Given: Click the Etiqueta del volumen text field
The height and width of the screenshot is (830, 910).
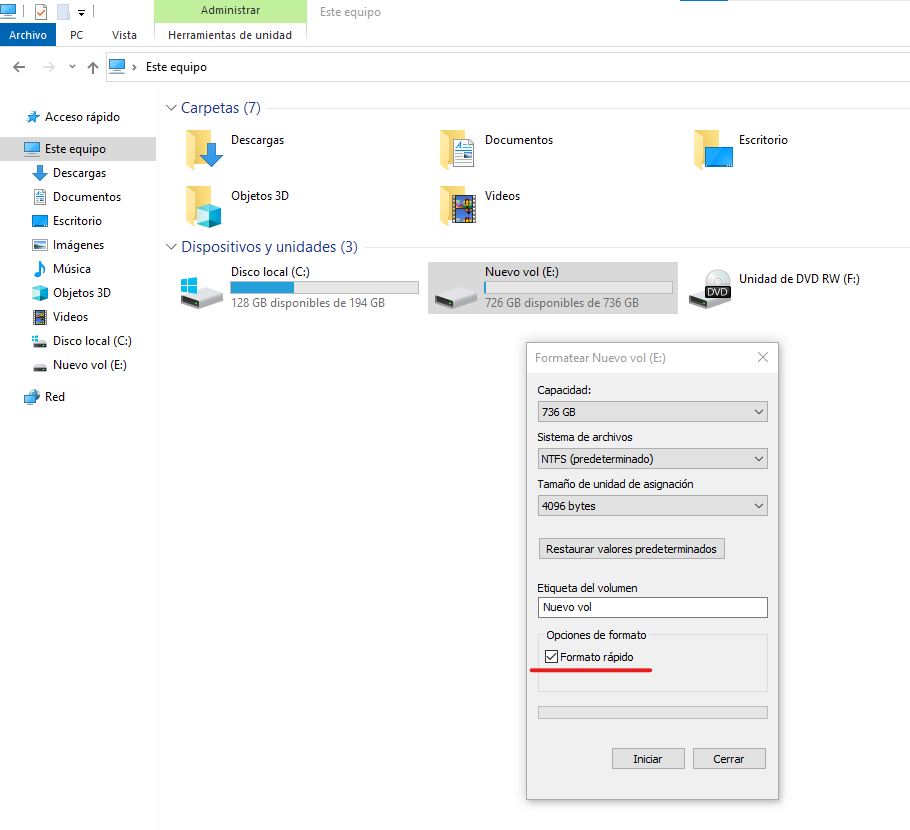Looking at the screenshot, I should [652, 607].
